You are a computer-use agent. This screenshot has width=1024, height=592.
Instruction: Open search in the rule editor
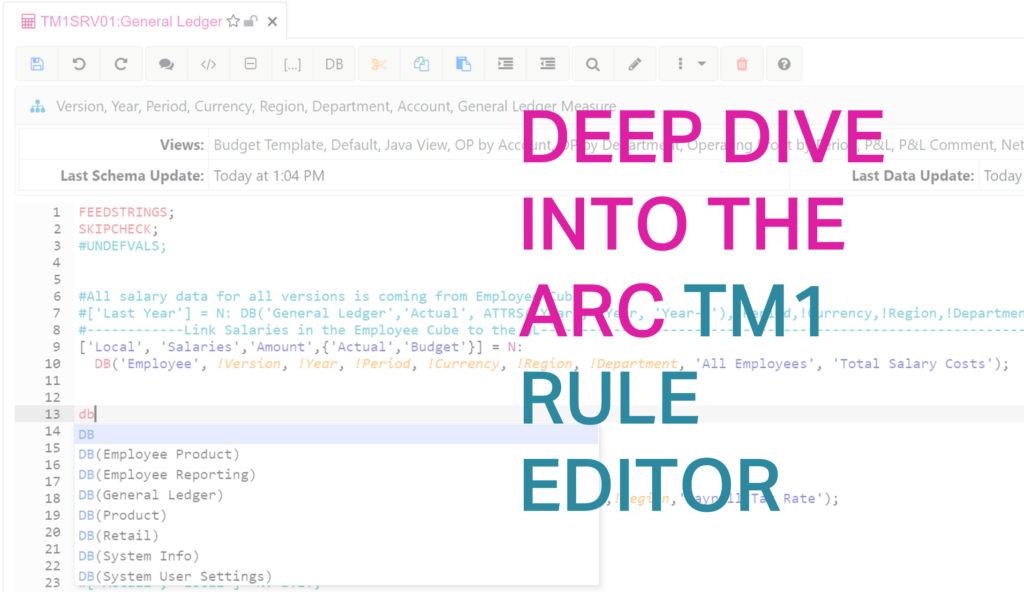coord(592,64)
